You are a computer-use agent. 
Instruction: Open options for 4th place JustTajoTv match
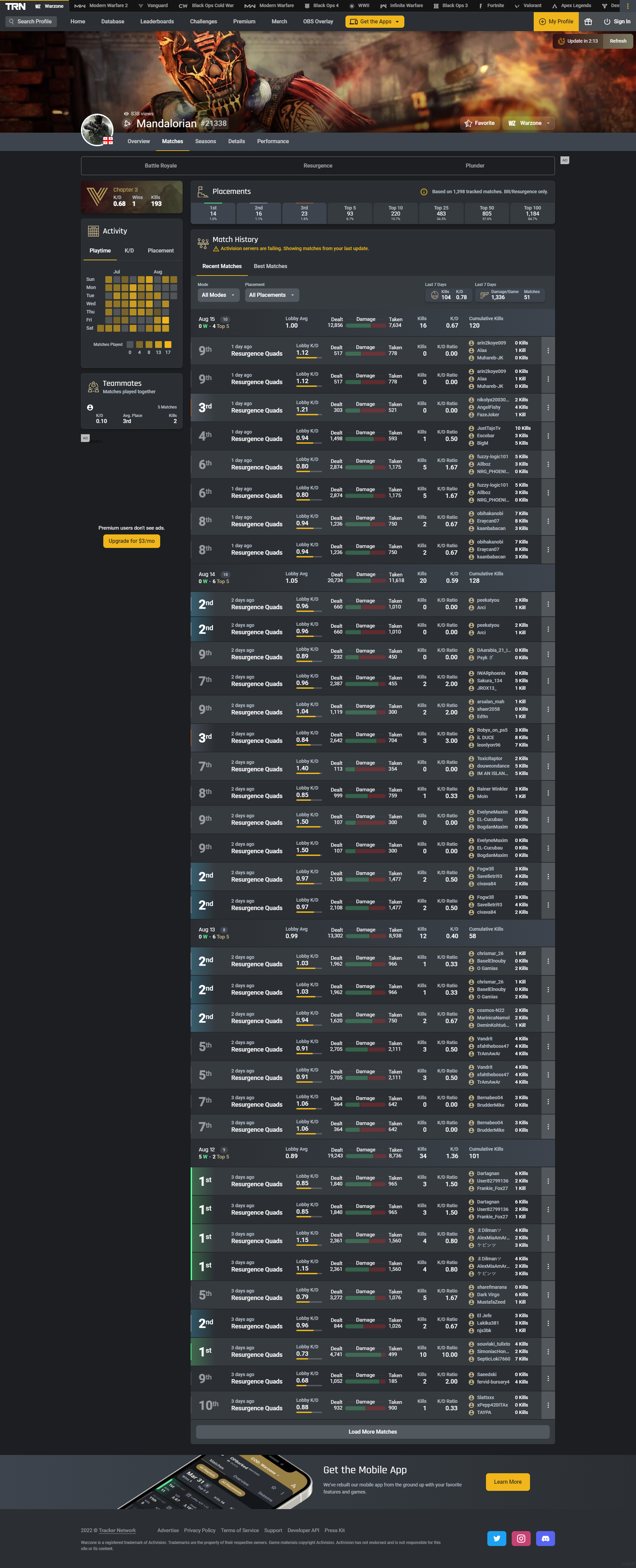(548, 436)
